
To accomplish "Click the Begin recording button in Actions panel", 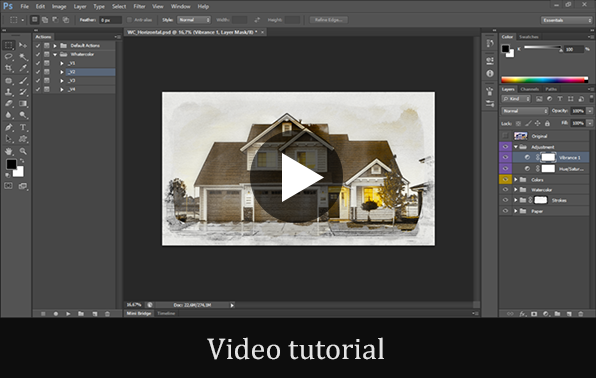I will [x=56, y=314].
